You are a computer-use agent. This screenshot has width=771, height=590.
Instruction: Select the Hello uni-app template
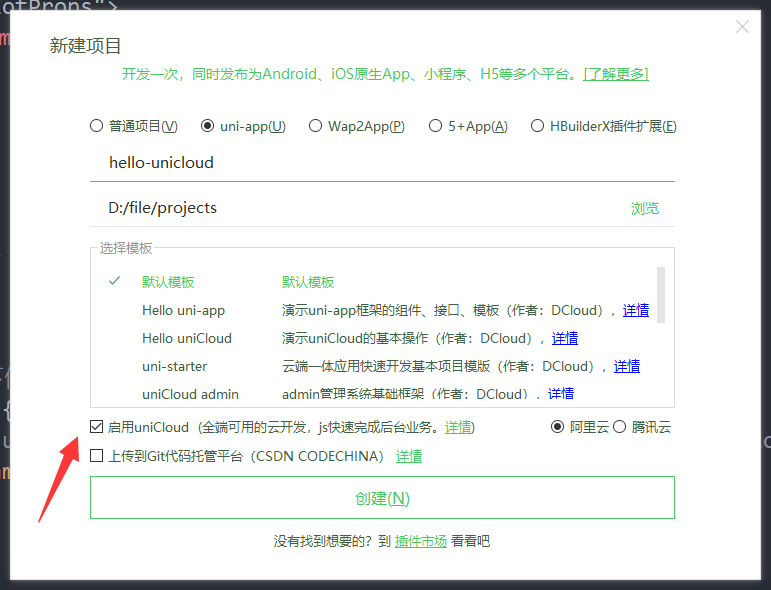184,310
